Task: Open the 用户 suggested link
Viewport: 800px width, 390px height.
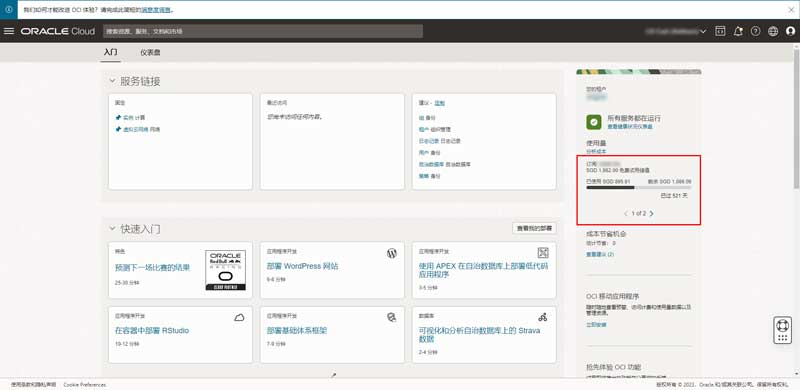Action: click(x=423, y=153)
